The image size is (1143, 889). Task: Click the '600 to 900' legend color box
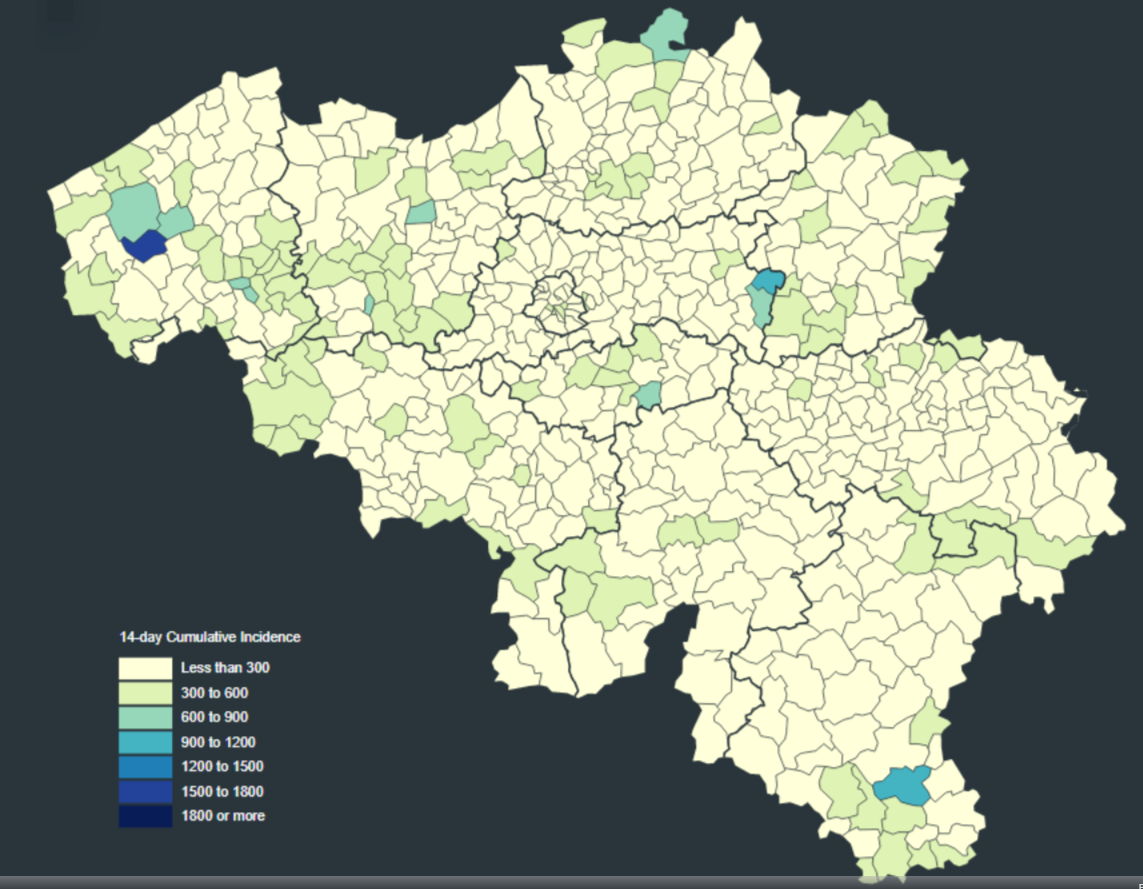(x=144, y=717)
